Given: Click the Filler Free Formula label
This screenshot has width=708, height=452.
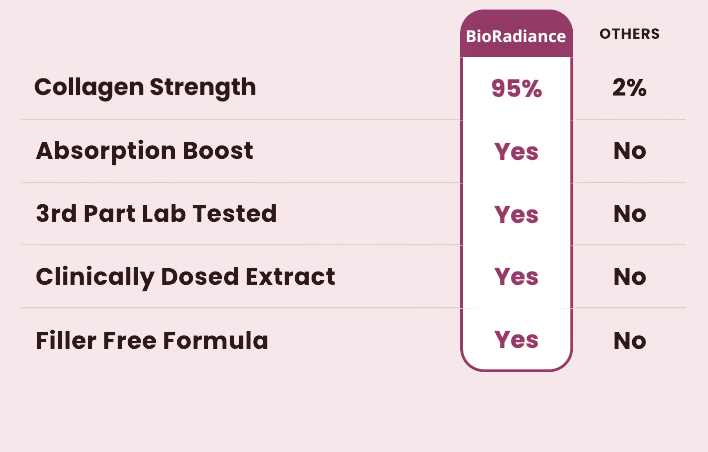Looking at the screenshot, I should point(152,340).
